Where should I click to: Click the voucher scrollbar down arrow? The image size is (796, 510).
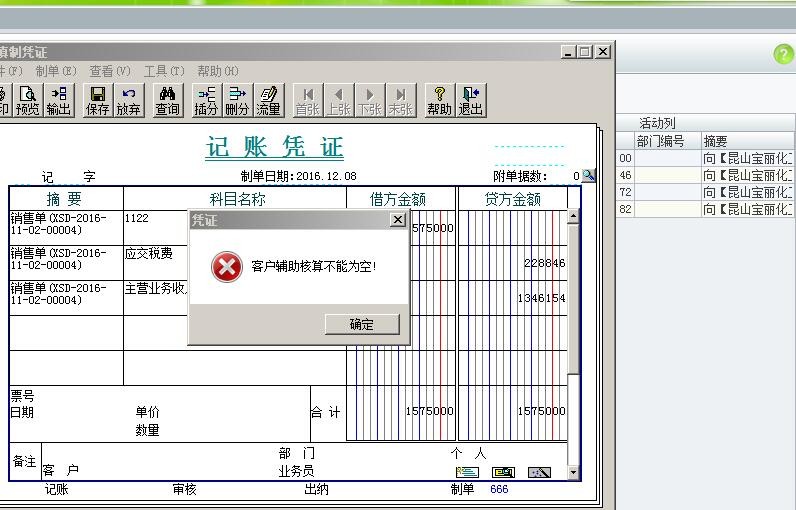[573, 472]
